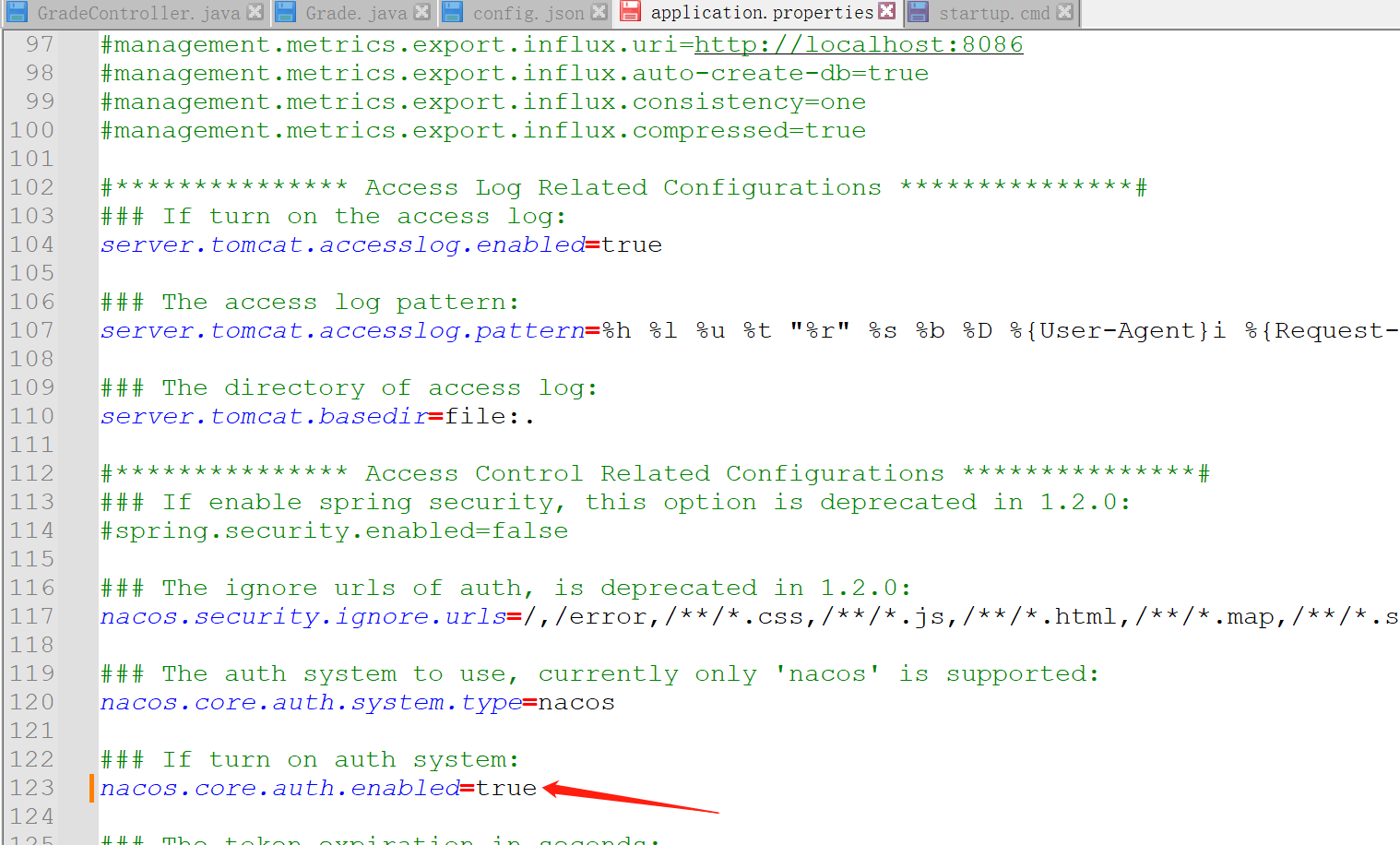
Task: Click the nacos value of auth.system.type
Action: pyautogui.click(x=576, y=702)
